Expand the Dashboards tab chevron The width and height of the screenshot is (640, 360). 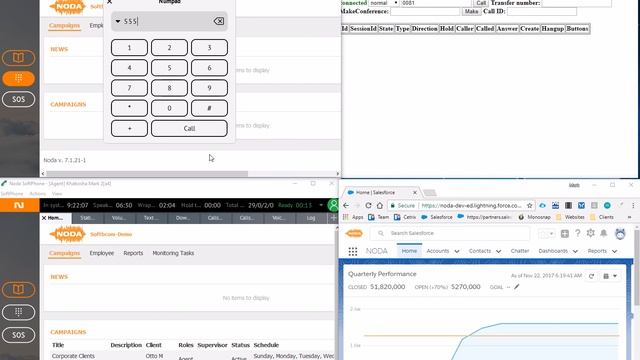point(575,251)
